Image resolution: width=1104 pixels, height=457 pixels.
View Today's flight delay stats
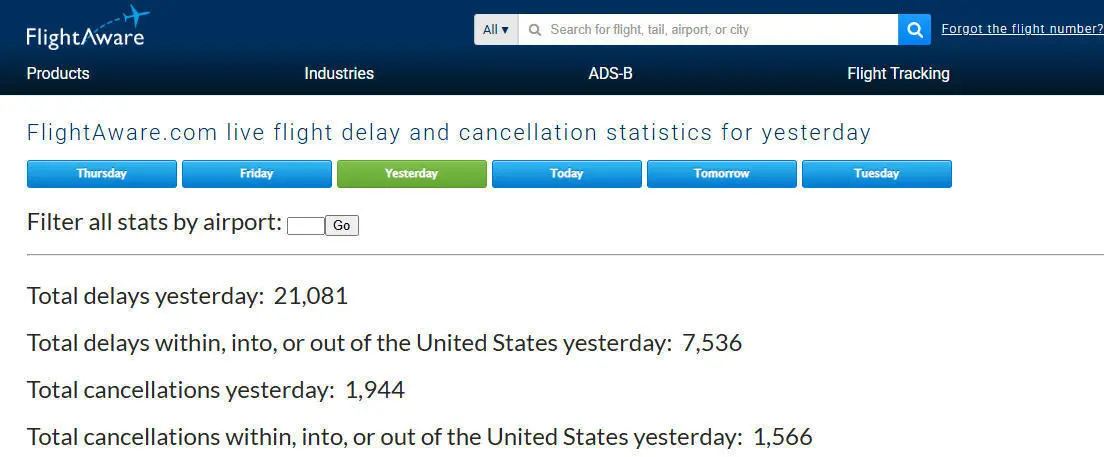tap(567, 174)
